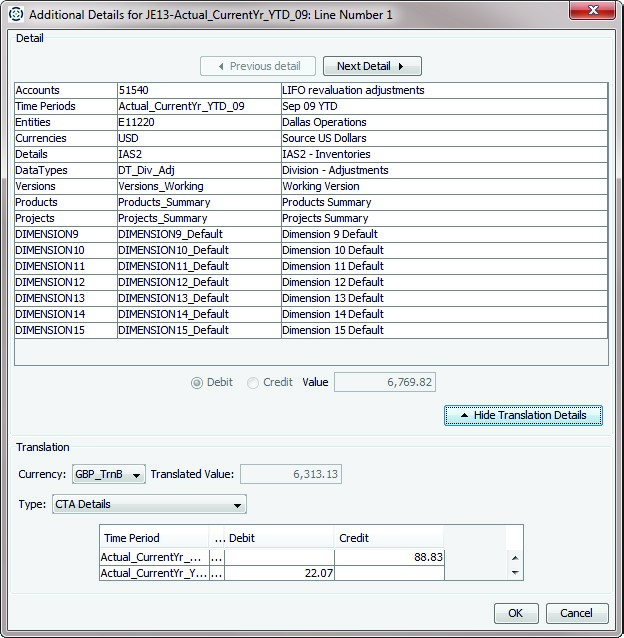Collapse with Hide Translation Details button
The image size is (624, 638).
tap(522, 415)
